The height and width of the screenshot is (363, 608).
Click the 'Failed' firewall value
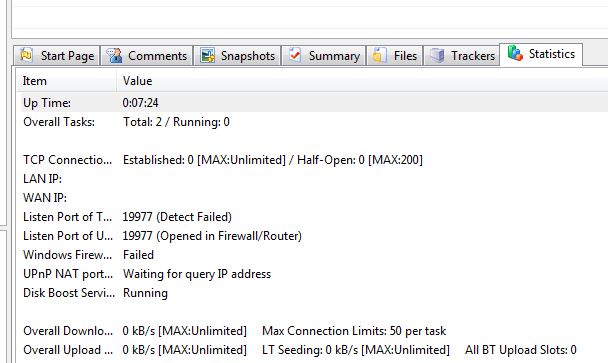tap(138, 255)
